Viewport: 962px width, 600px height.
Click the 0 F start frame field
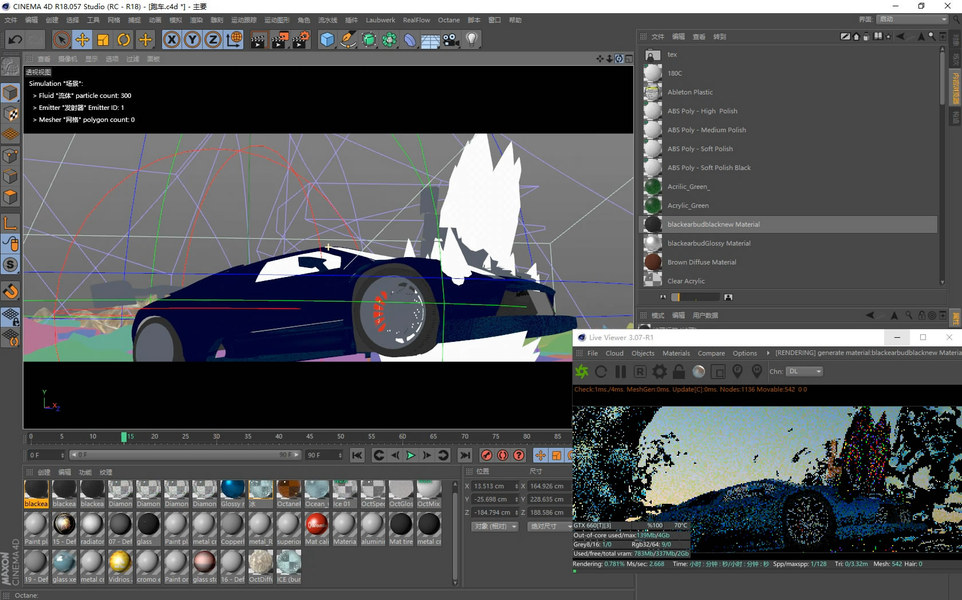tap(45, 455)
